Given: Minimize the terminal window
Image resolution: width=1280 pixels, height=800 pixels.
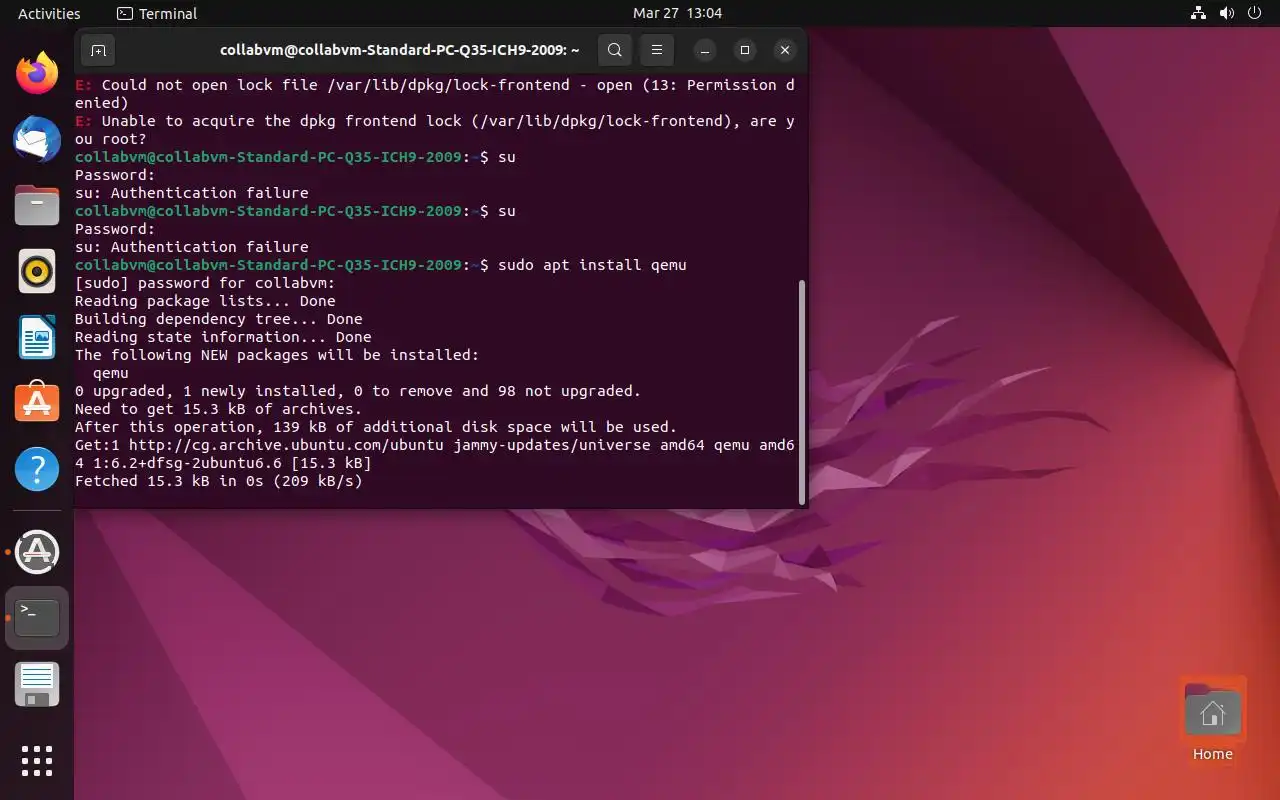Looking at the screenshot, I should click(705, 50).
